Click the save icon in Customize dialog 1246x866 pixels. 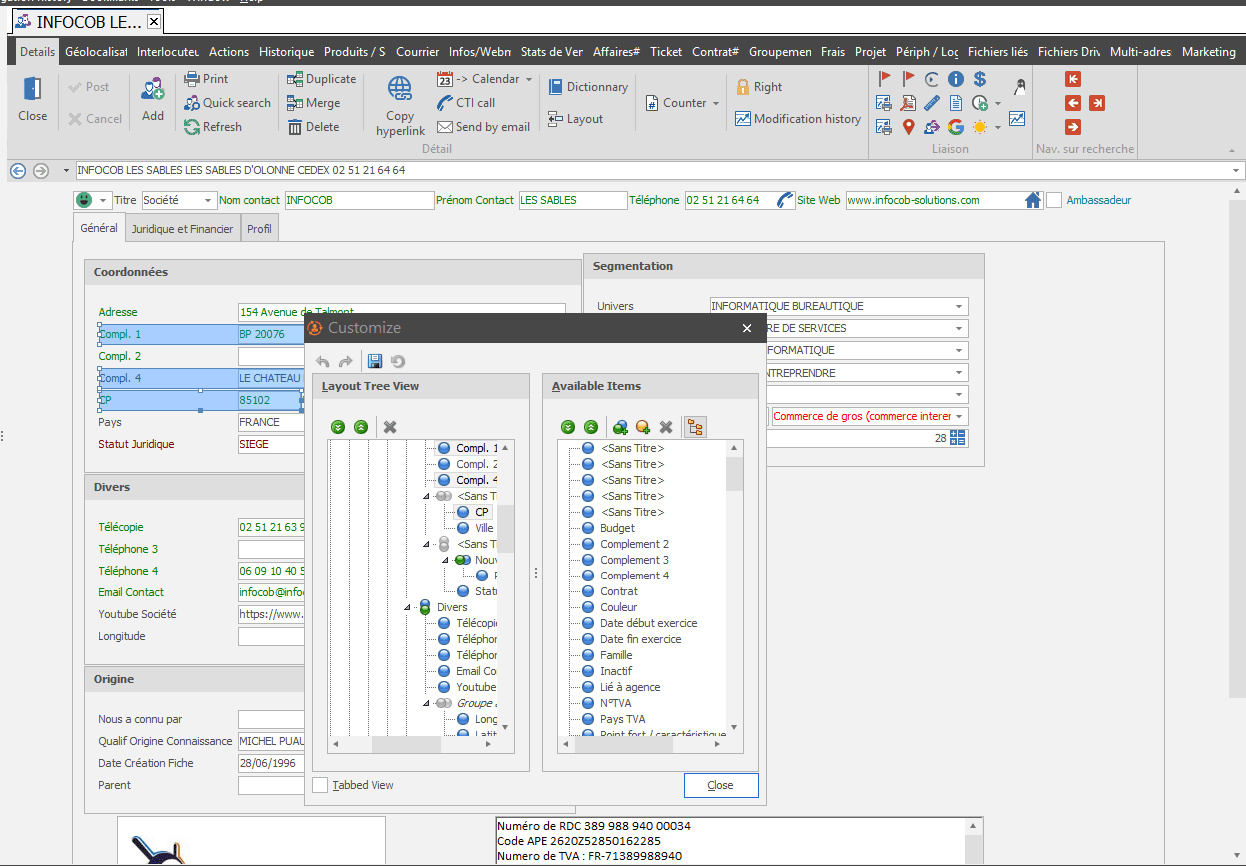(x=375, y=361)
